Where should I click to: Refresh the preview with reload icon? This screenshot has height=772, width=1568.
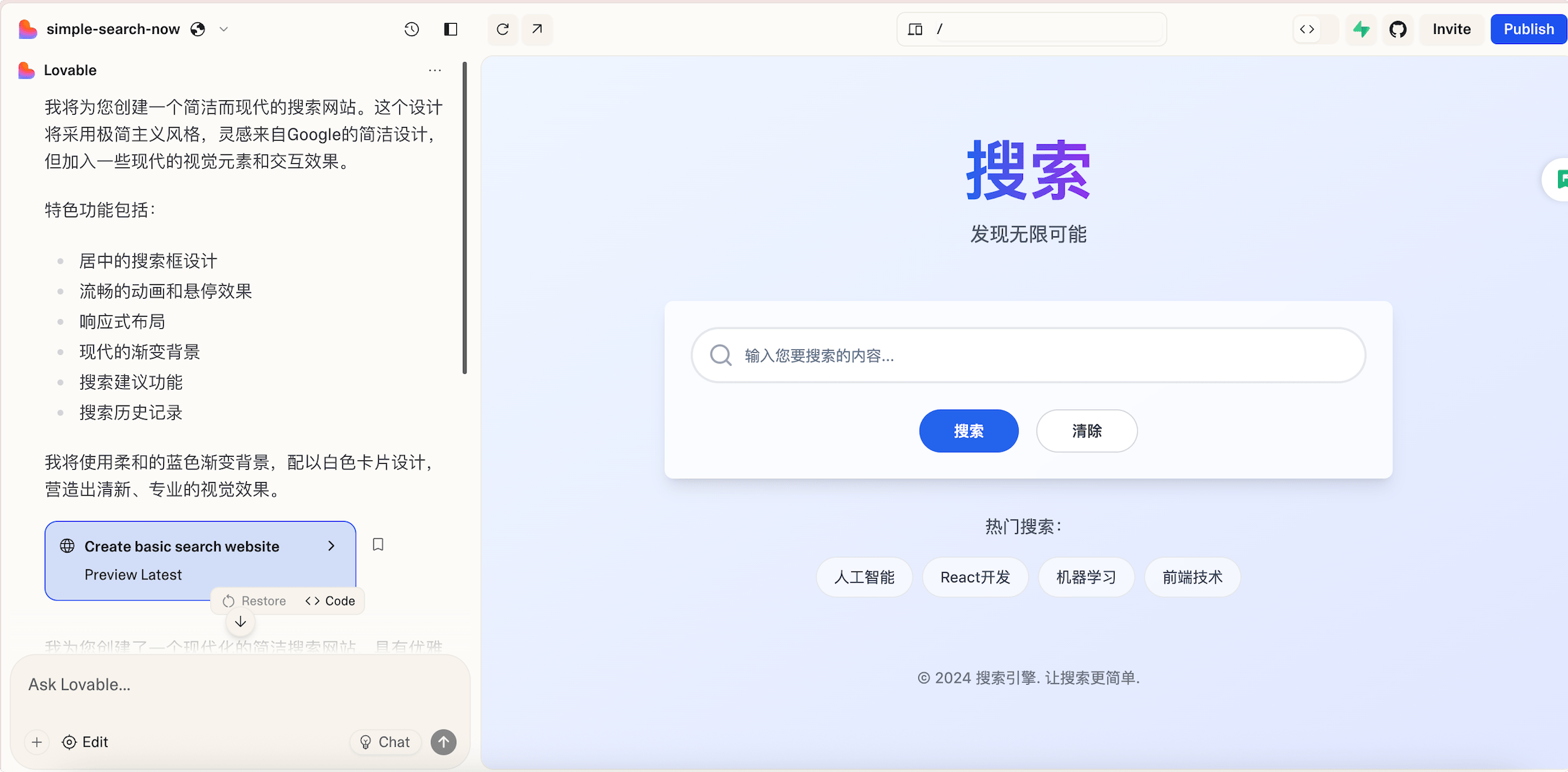coord(502,29)
